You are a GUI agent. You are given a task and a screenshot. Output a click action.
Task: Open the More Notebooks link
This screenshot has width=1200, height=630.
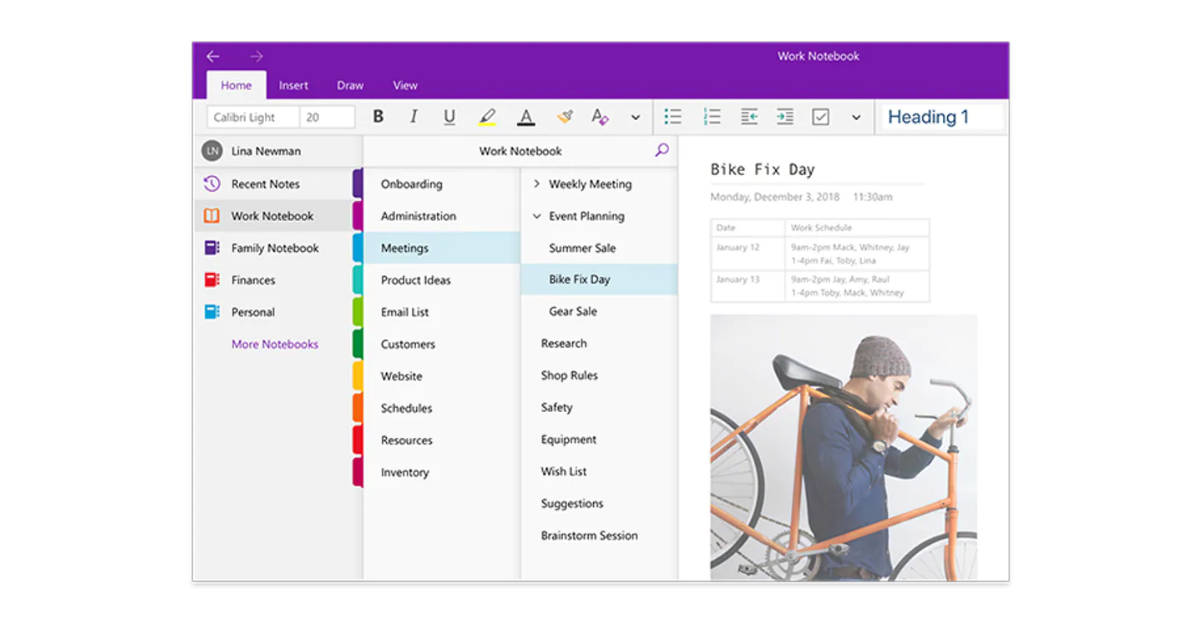click(x=275, y=344)
